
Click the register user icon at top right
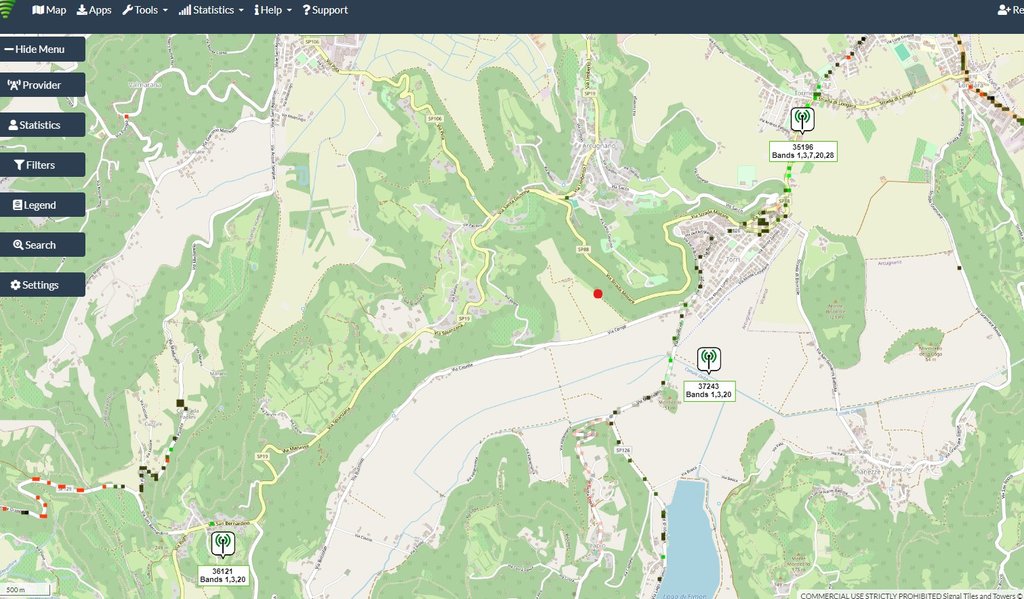tap(1003, 10)
